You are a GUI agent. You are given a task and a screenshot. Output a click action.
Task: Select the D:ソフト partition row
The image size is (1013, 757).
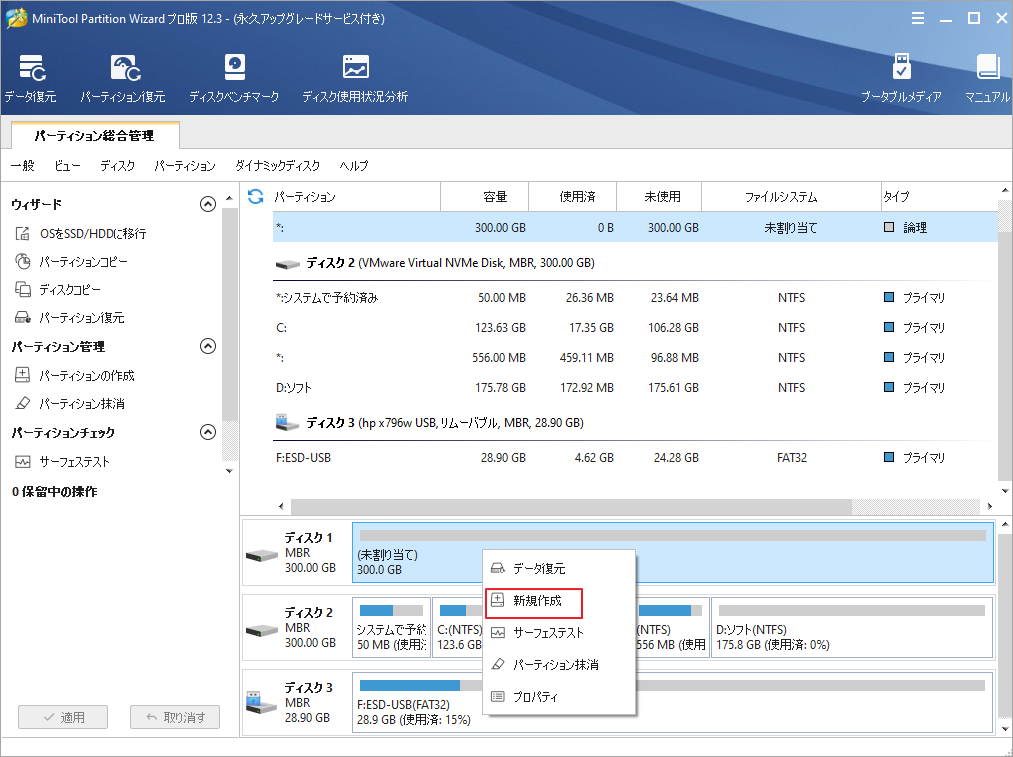635,388
